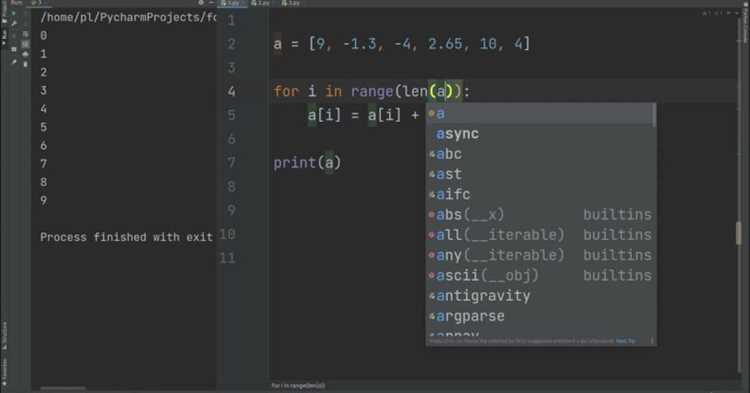Switch to the rightmost editor file tab
The image size is (750, 393).
pos(290,3)
